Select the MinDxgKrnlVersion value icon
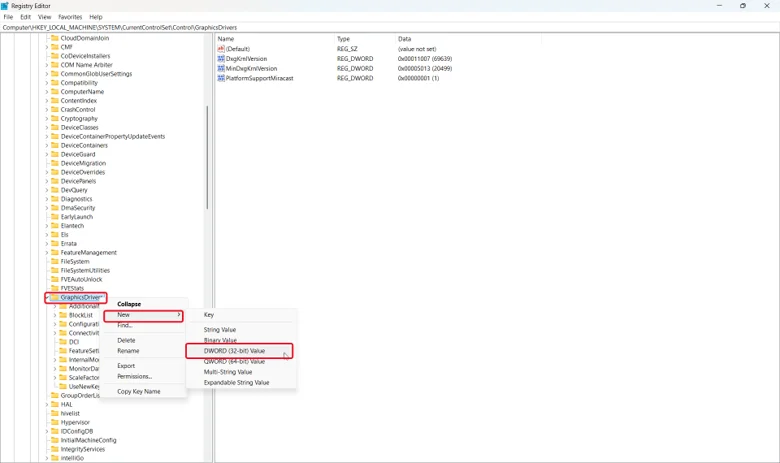The width and height of the screenshot is (780, 463). [221, 68]
